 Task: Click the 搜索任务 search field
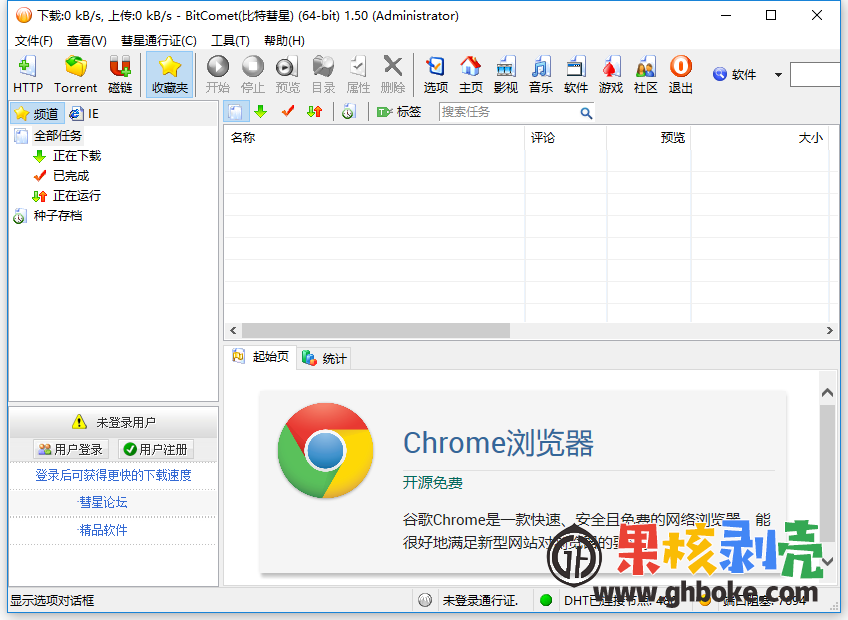tap(508, 112)
